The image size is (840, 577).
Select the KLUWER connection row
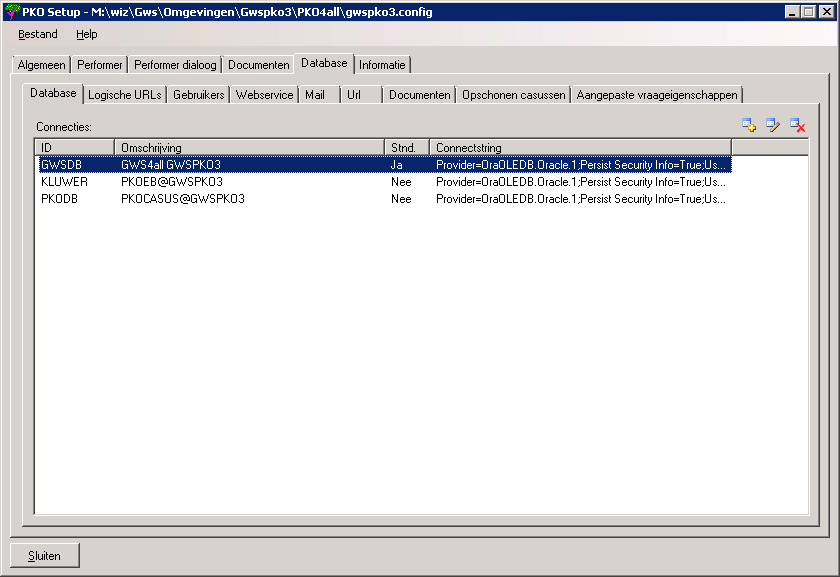[384, 182]
